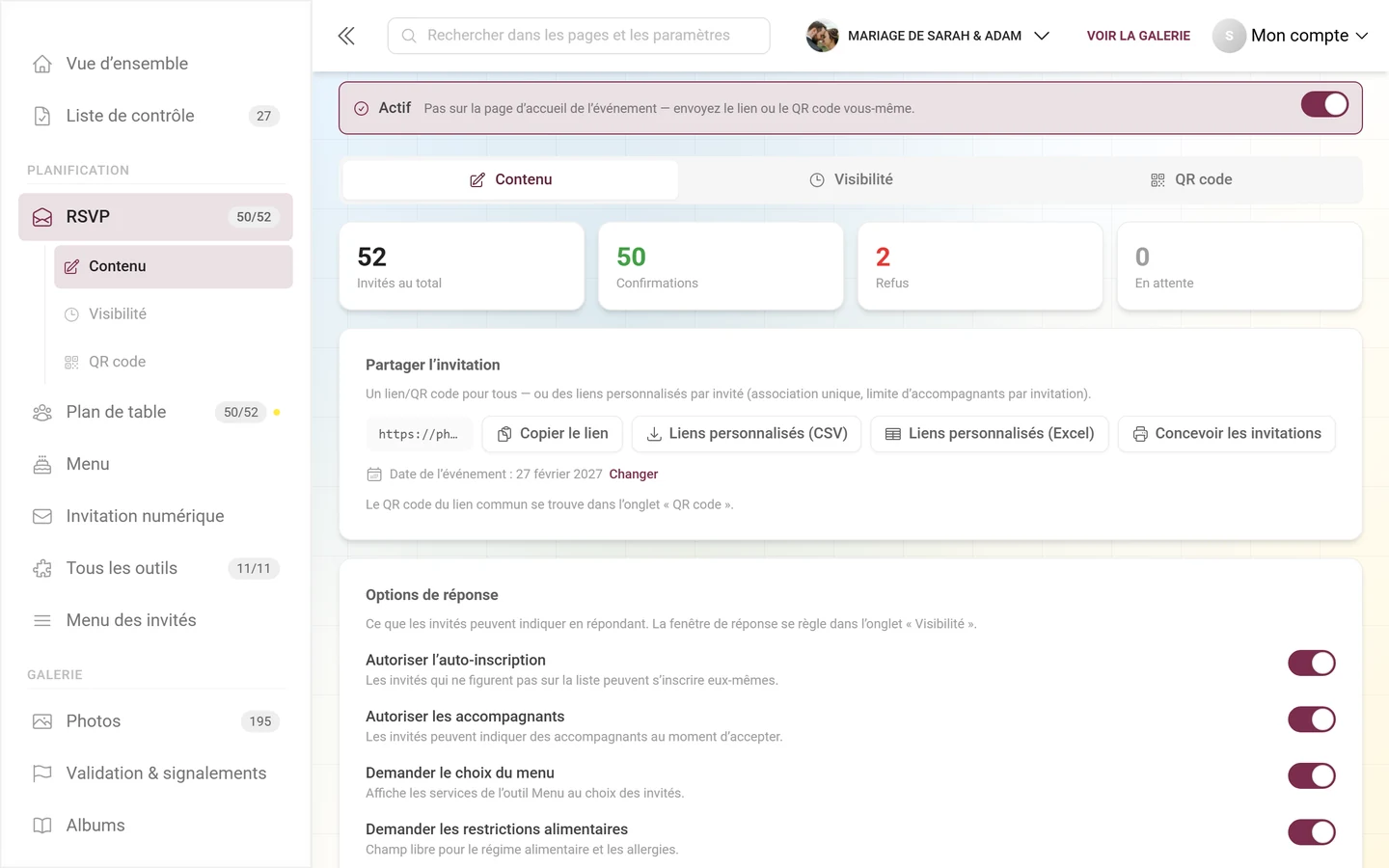The image size is (1389, 868).
Task: Switch to the Contenu tab
Action: 510,179
